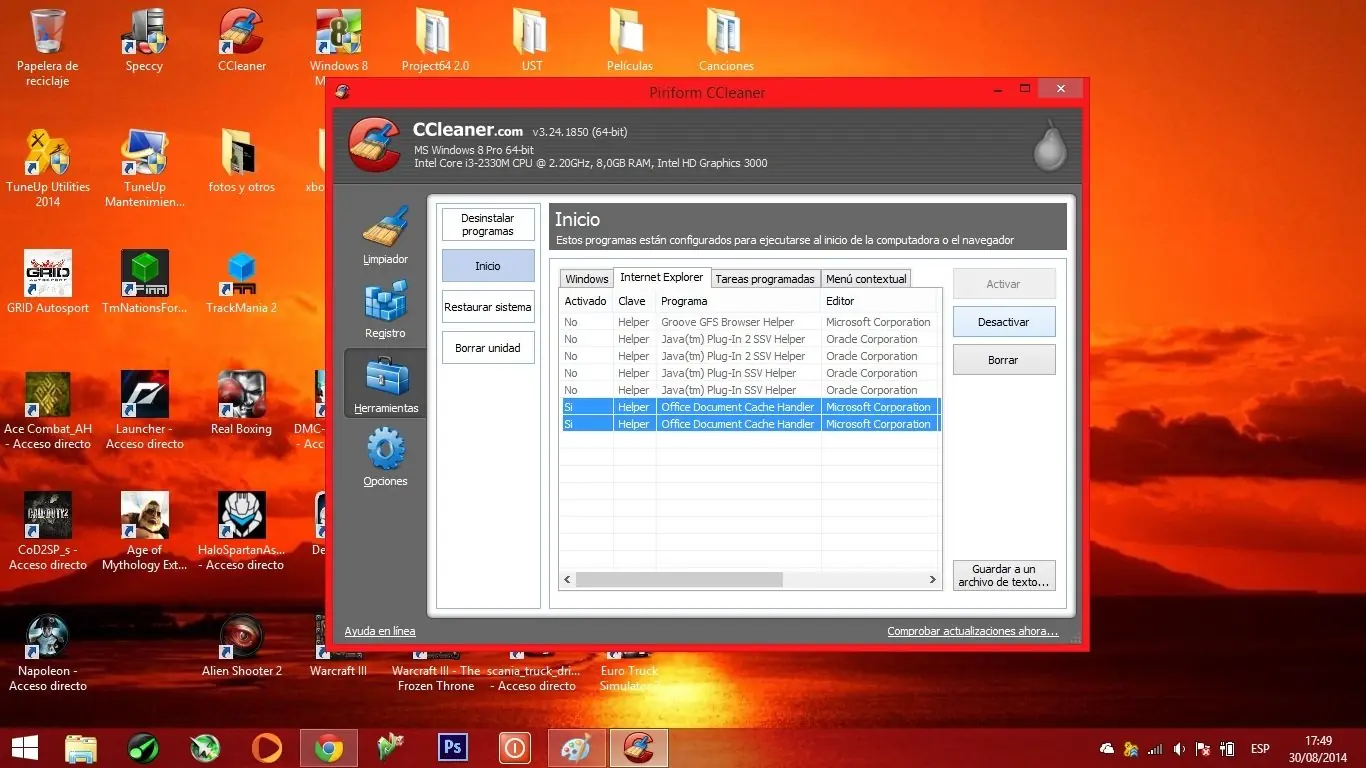The width and height of the screenshot is (1366, 768).
Task: Open the Limpiador section in CCleaner
Action: coord(385,235)
